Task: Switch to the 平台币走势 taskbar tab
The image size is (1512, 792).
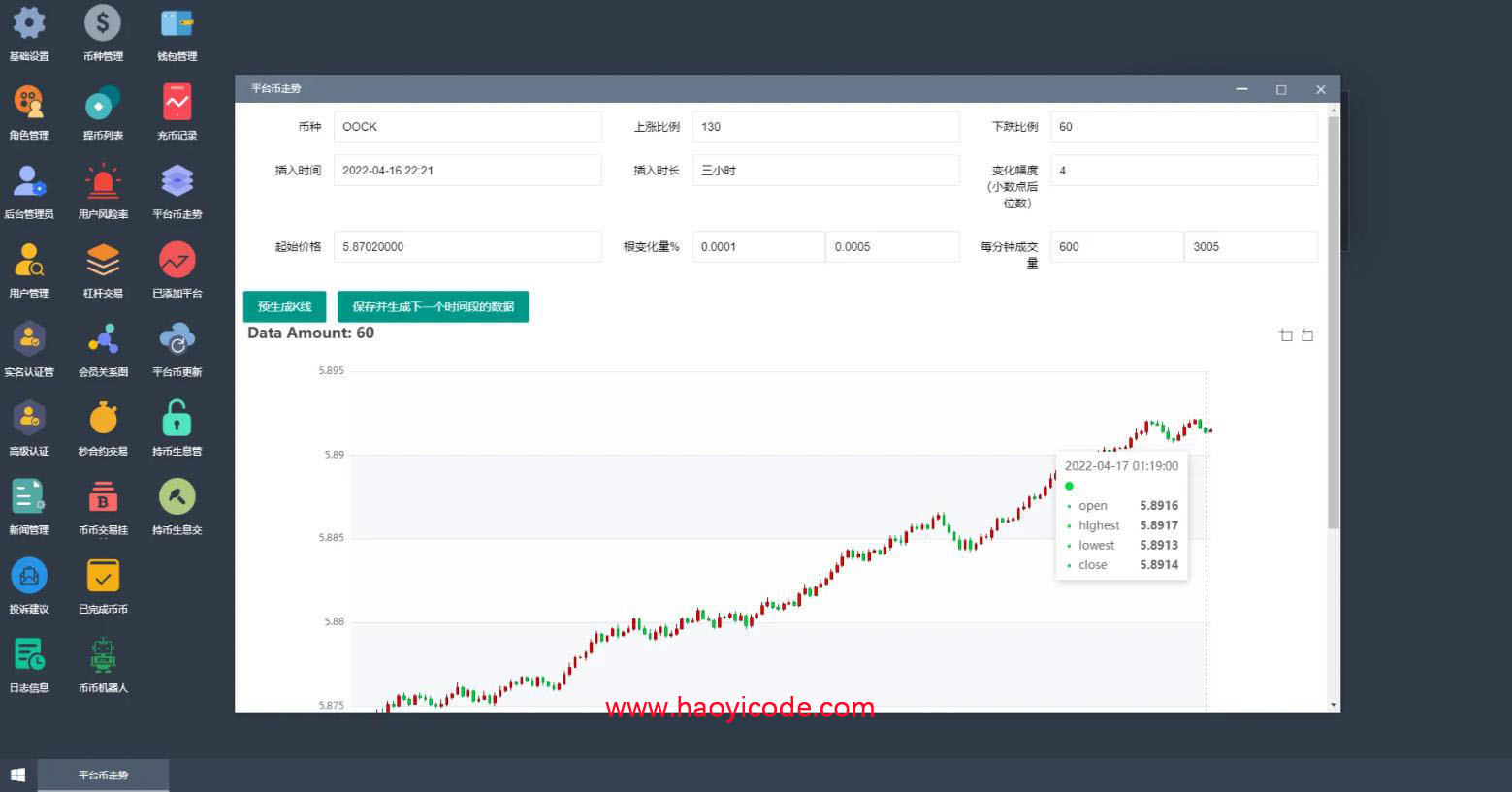Action: pyautogui.click(x=102, y=775)
